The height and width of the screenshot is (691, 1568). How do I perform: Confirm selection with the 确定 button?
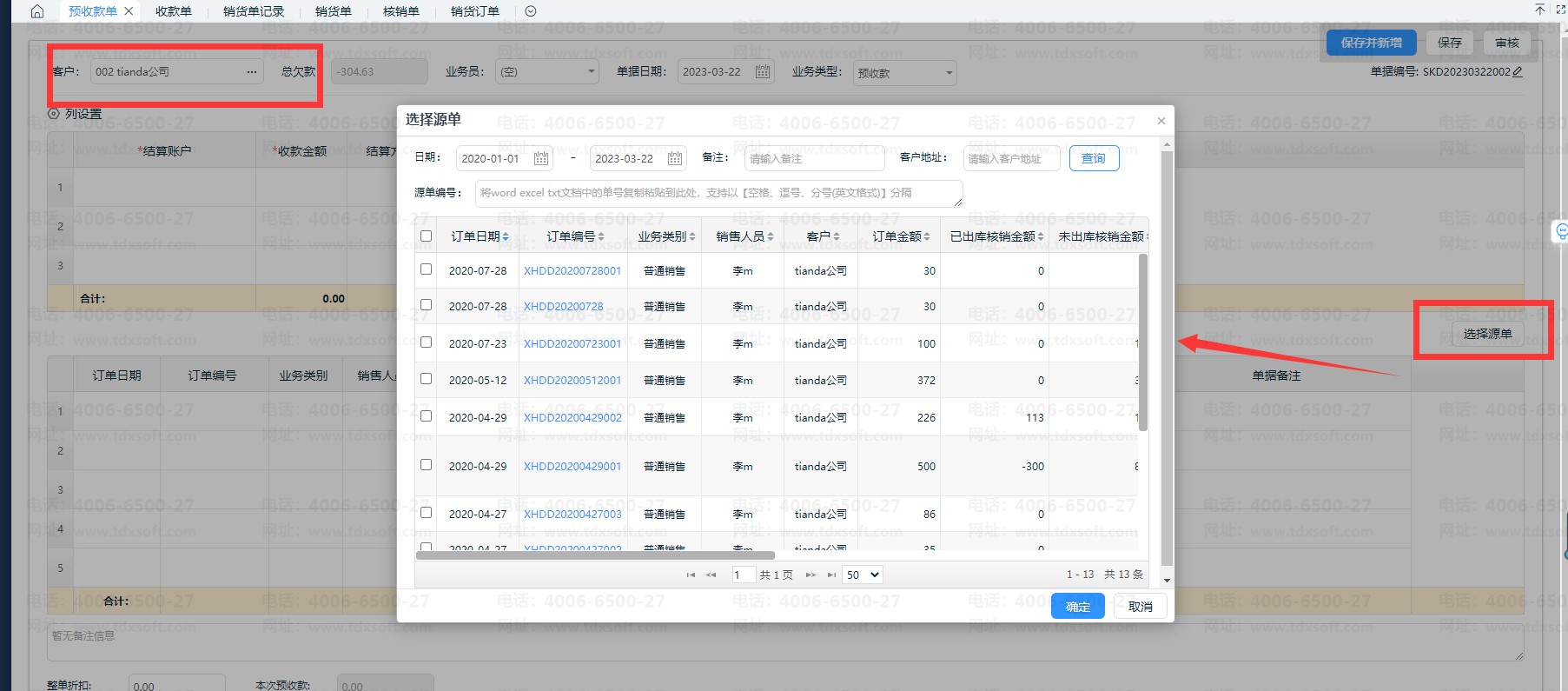1077,606
